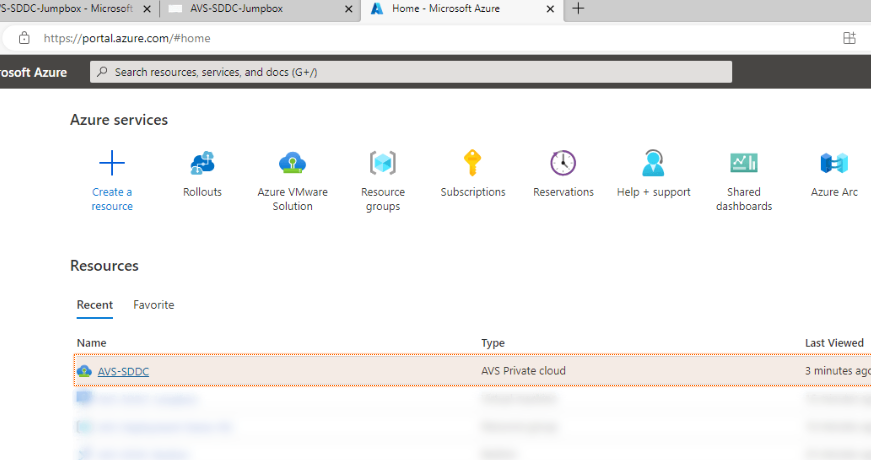Click the 3 minutes ago cell
Image resolution: width=871 pixels, height=460 pixels.
click(x=838, y=371)
